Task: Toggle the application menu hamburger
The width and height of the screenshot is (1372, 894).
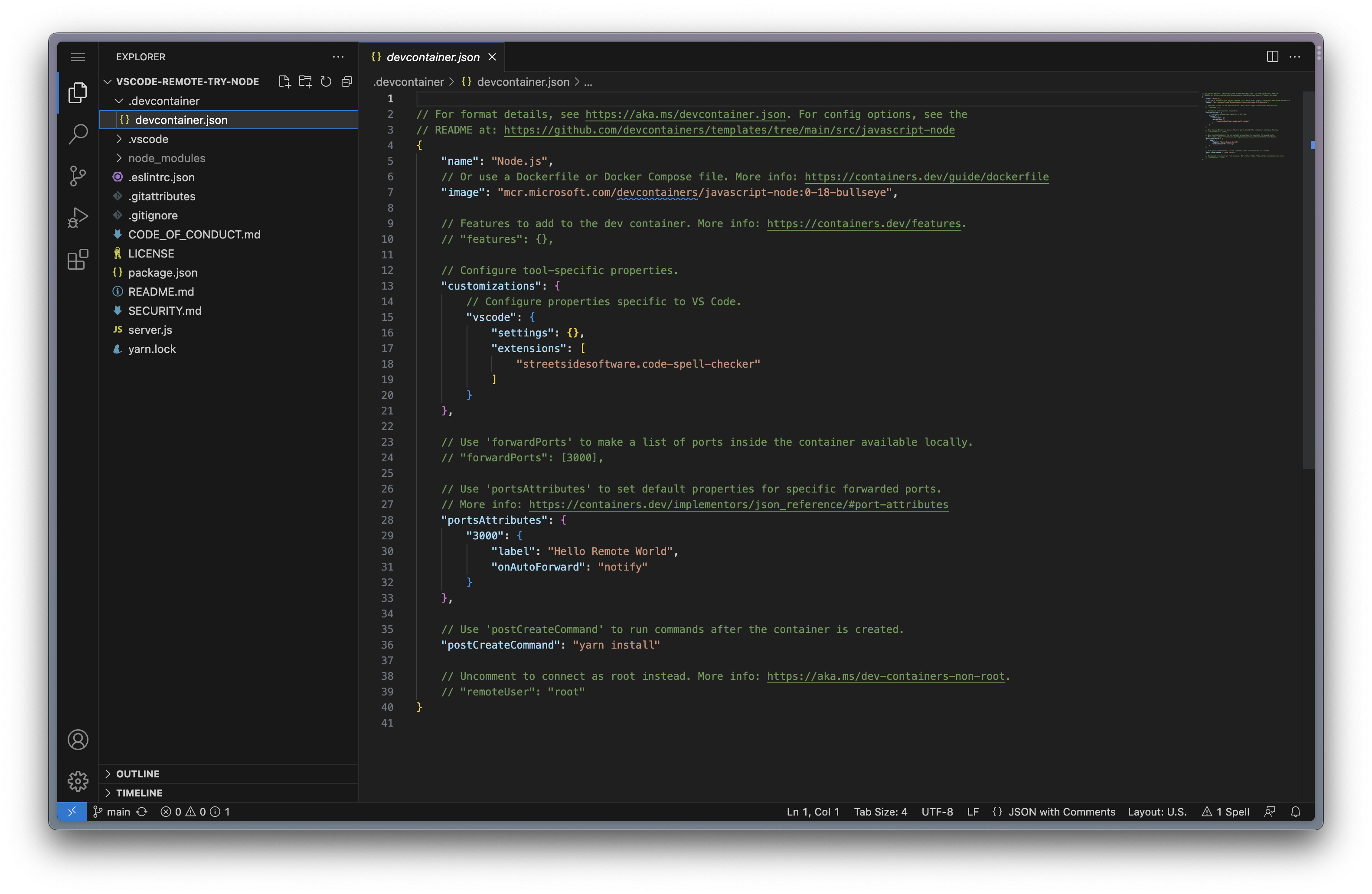Action: pyautogui.click(x=78, y=56)
